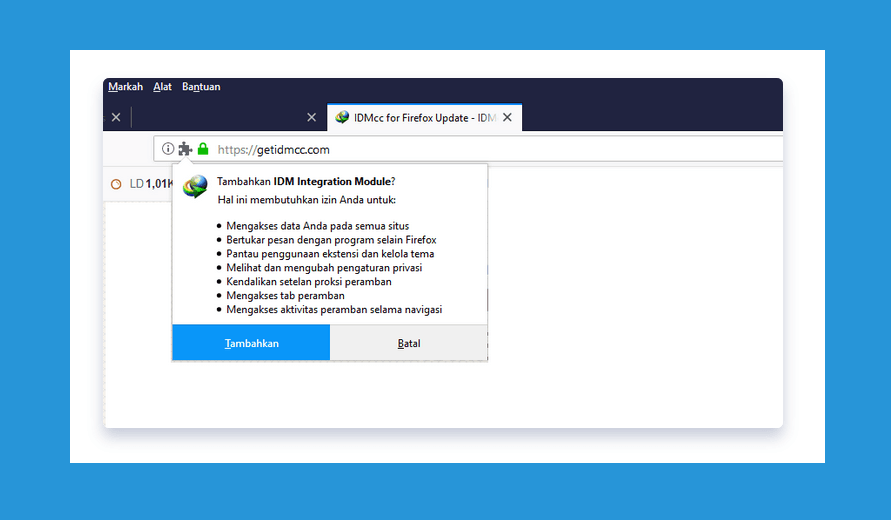The image size is (891, 520).
Task: Click 'Kendalikan setelan proksi peramban'
Action: tap(309, 281)
